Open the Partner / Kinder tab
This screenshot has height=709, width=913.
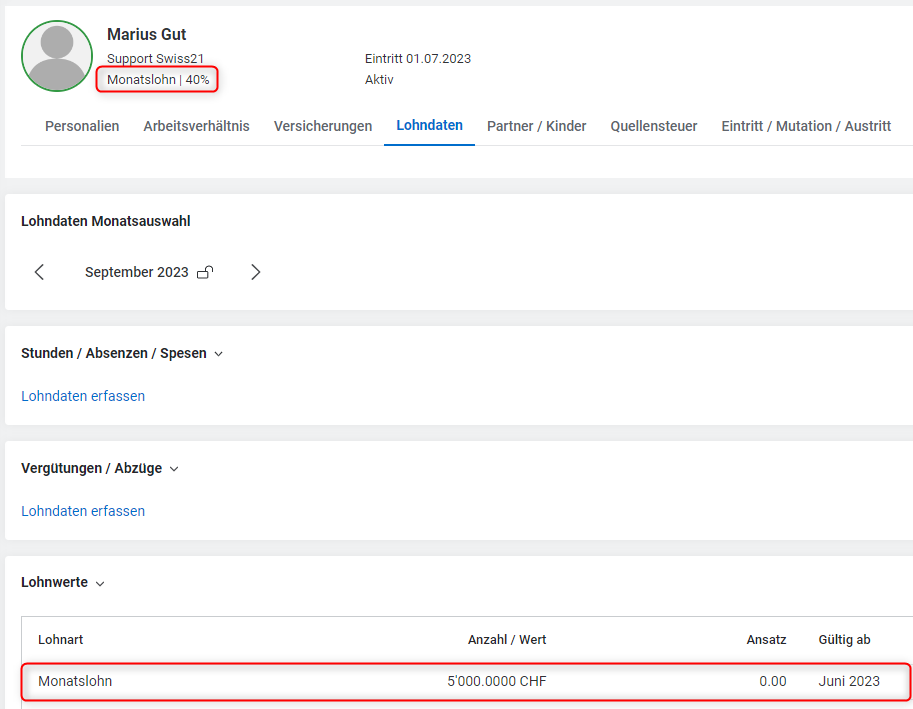pos(536,126)
